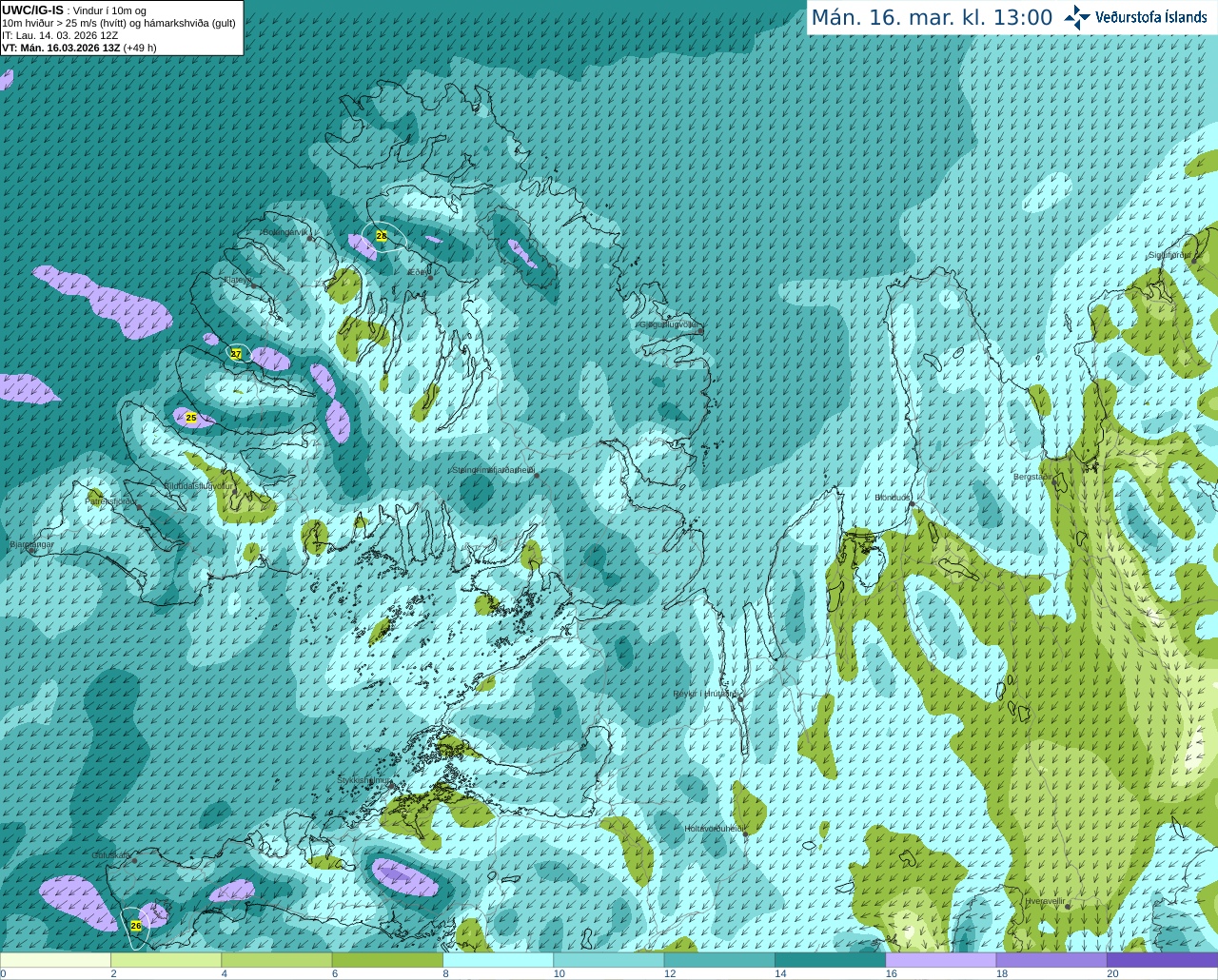Select the 18–20 m/s legend color

click(1051, 960)
